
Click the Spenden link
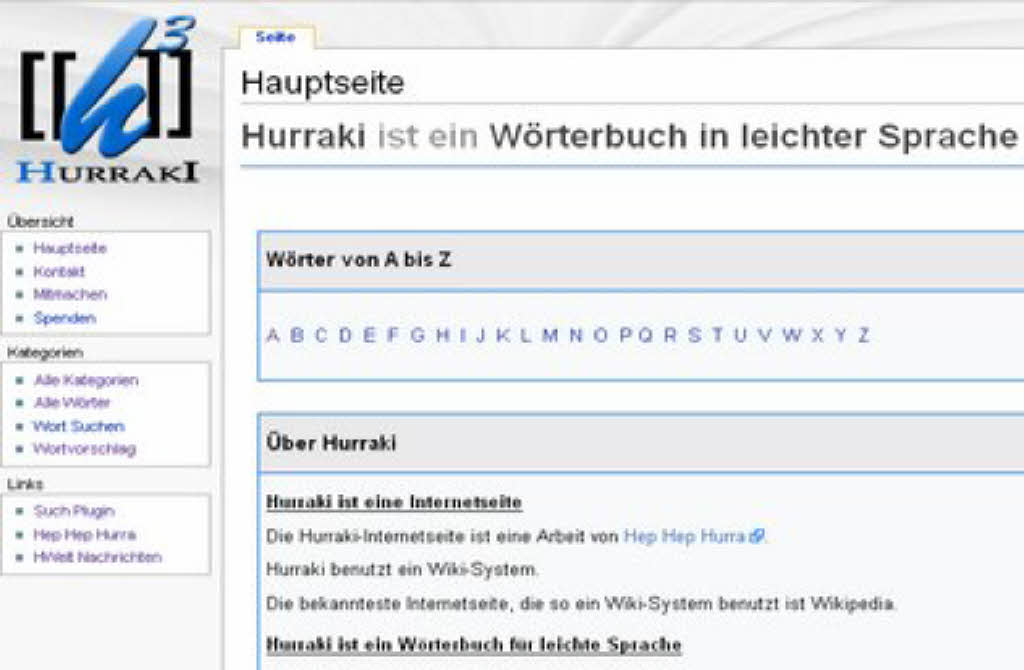click(64, 318)
